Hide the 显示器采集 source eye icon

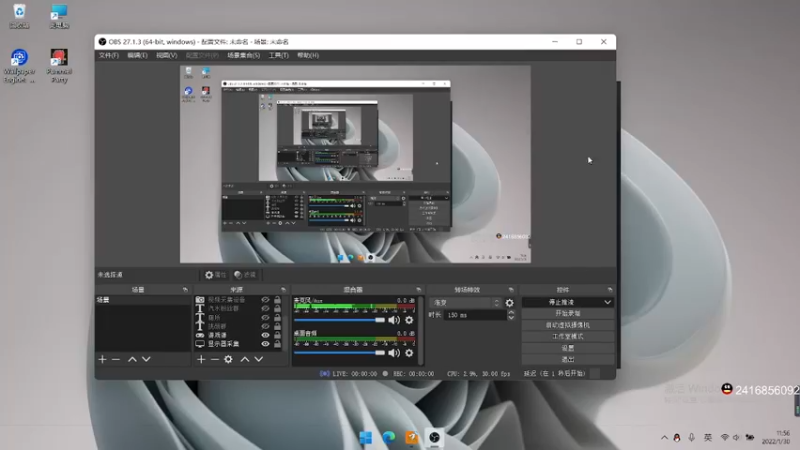click(x=265, y=344)
